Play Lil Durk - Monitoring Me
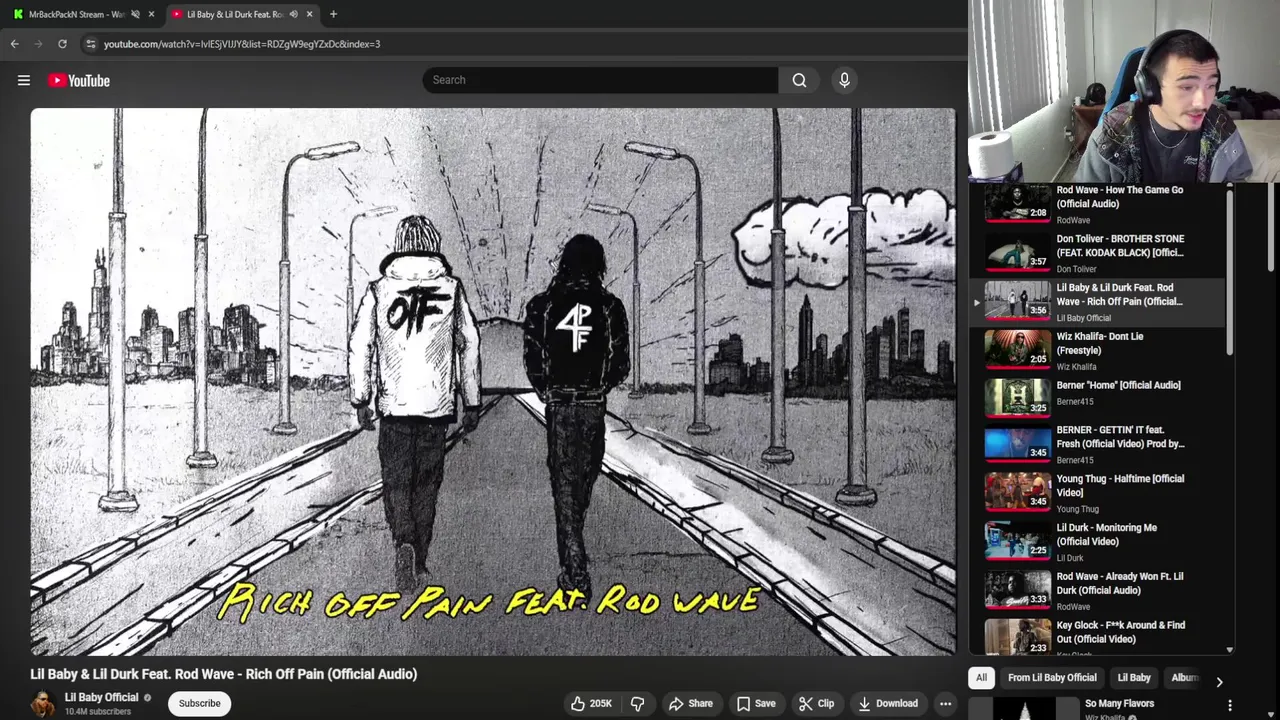Viewport: 1280px width, 720px height. [1095, 542]
